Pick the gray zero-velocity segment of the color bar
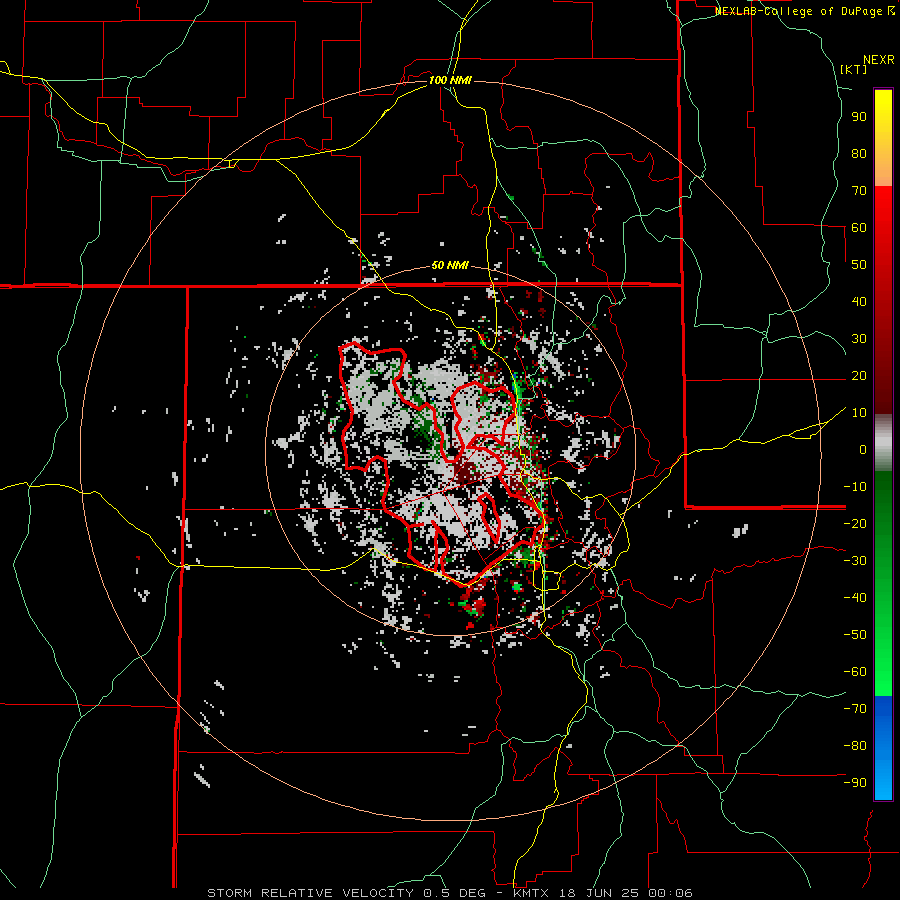Image resolution: width=900 pixels, height=900 pixels. point(883,443)
